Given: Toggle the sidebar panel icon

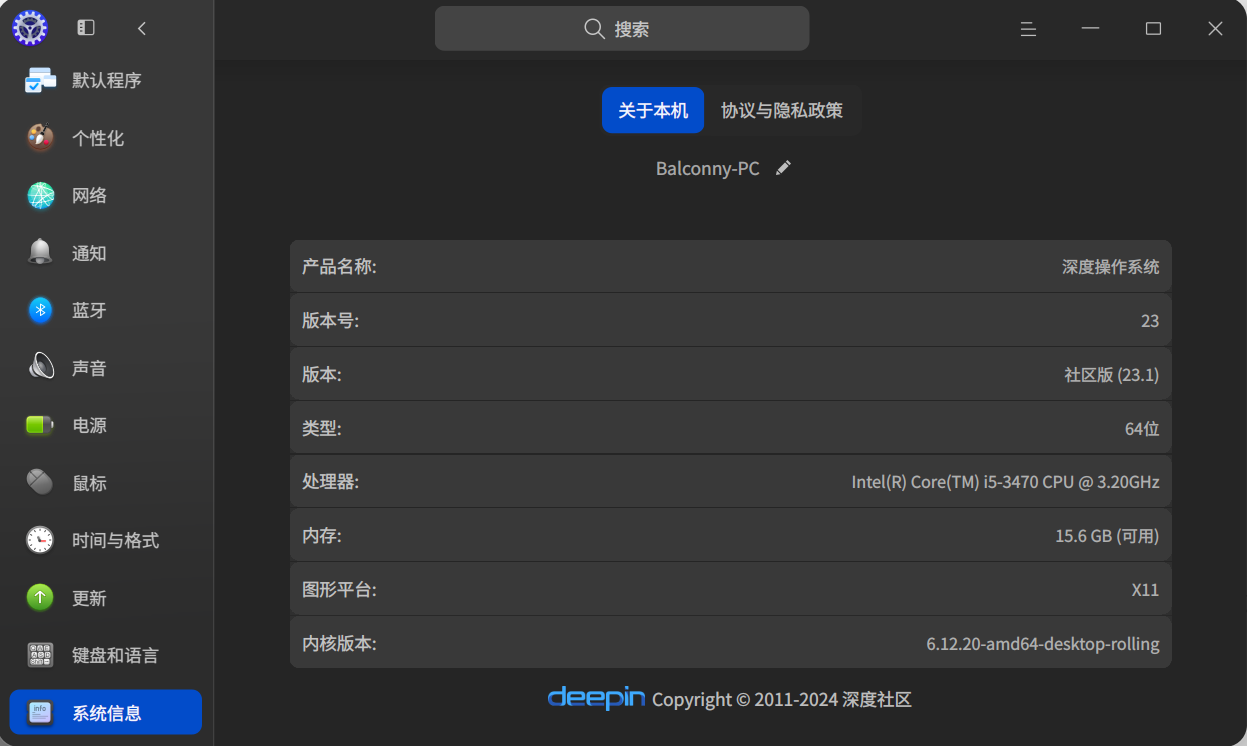Looking at the screenshot, I should (x=86, y=28).
